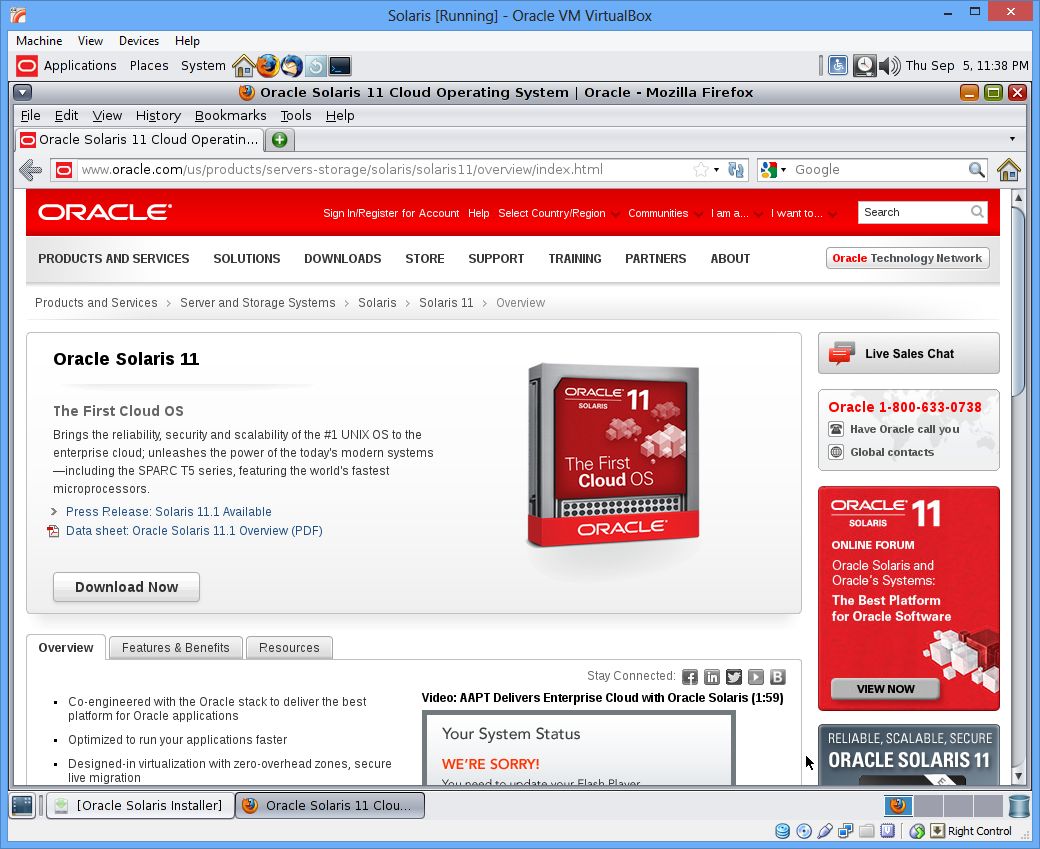
Task: Open the DOWNLOADS navigation item
Action: 342,259
